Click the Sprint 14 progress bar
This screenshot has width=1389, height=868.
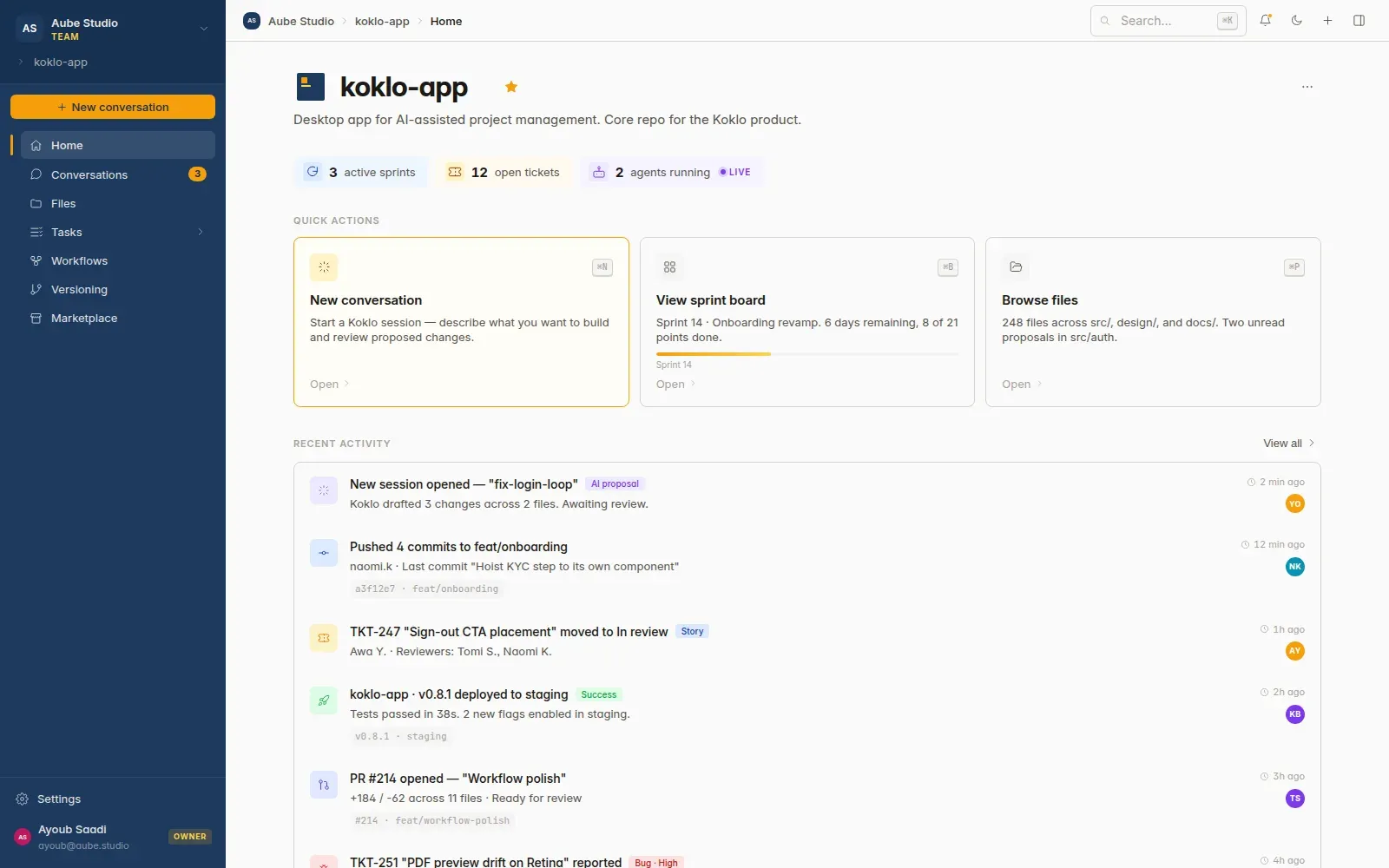click(807, 354)
